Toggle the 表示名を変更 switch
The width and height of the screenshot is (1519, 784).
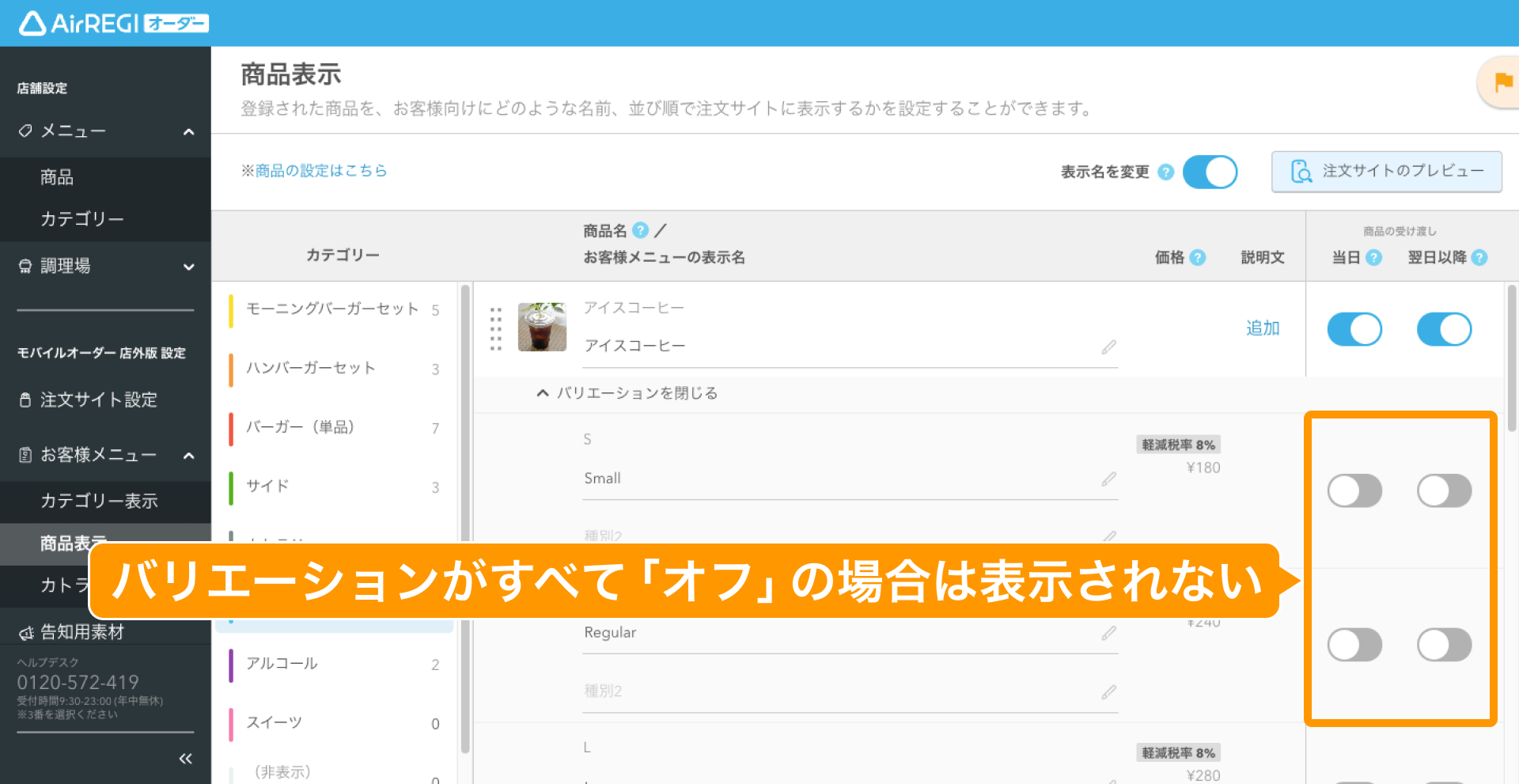pos(1210,172)
